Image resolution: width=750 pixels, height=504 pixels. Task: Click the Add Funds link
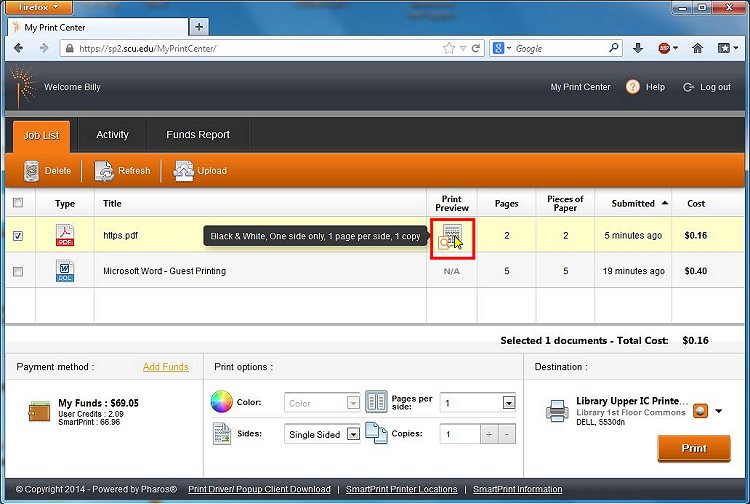165,367
